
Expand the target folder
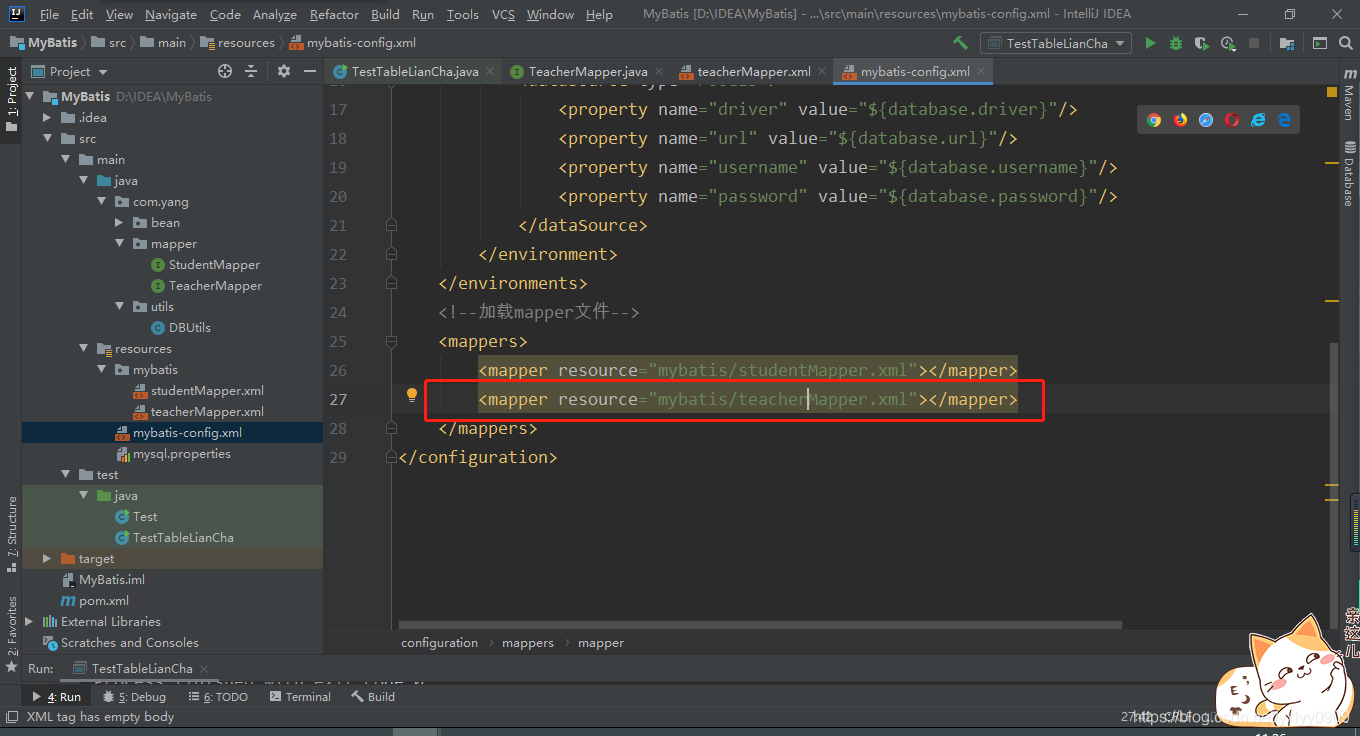(47, 559)
